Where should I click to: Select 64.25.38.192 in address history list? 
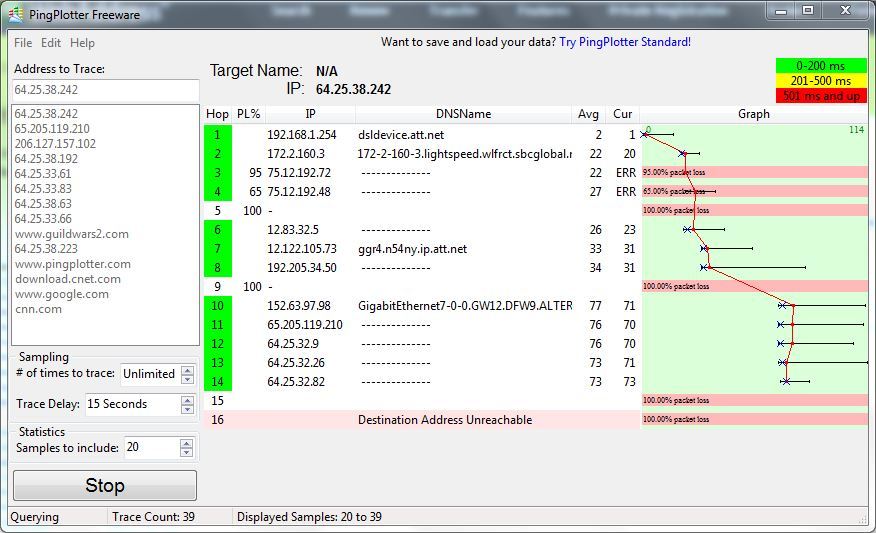tap(46, 159)
